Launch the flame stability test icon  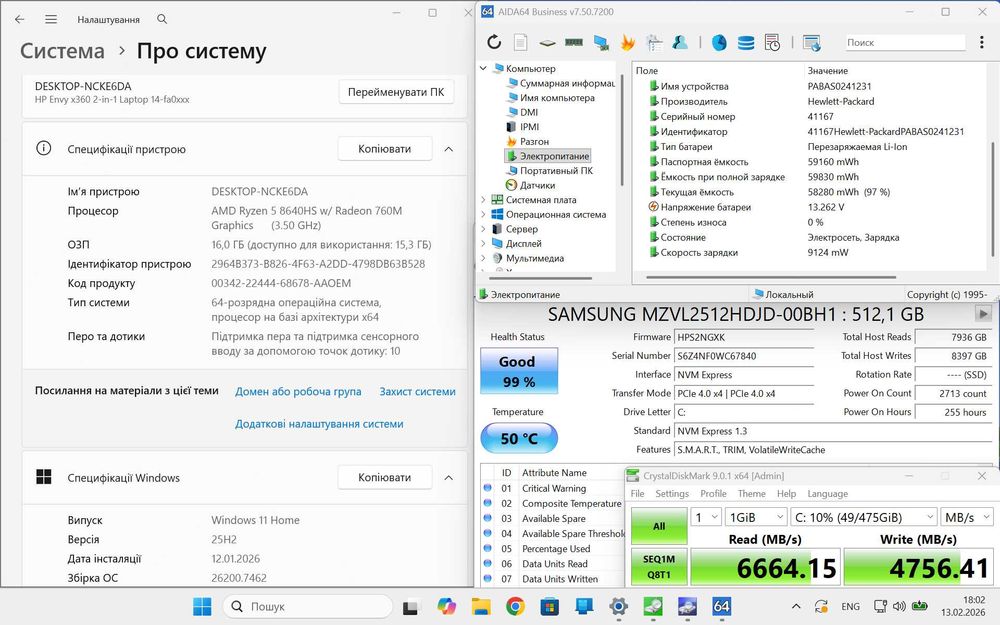628,43
